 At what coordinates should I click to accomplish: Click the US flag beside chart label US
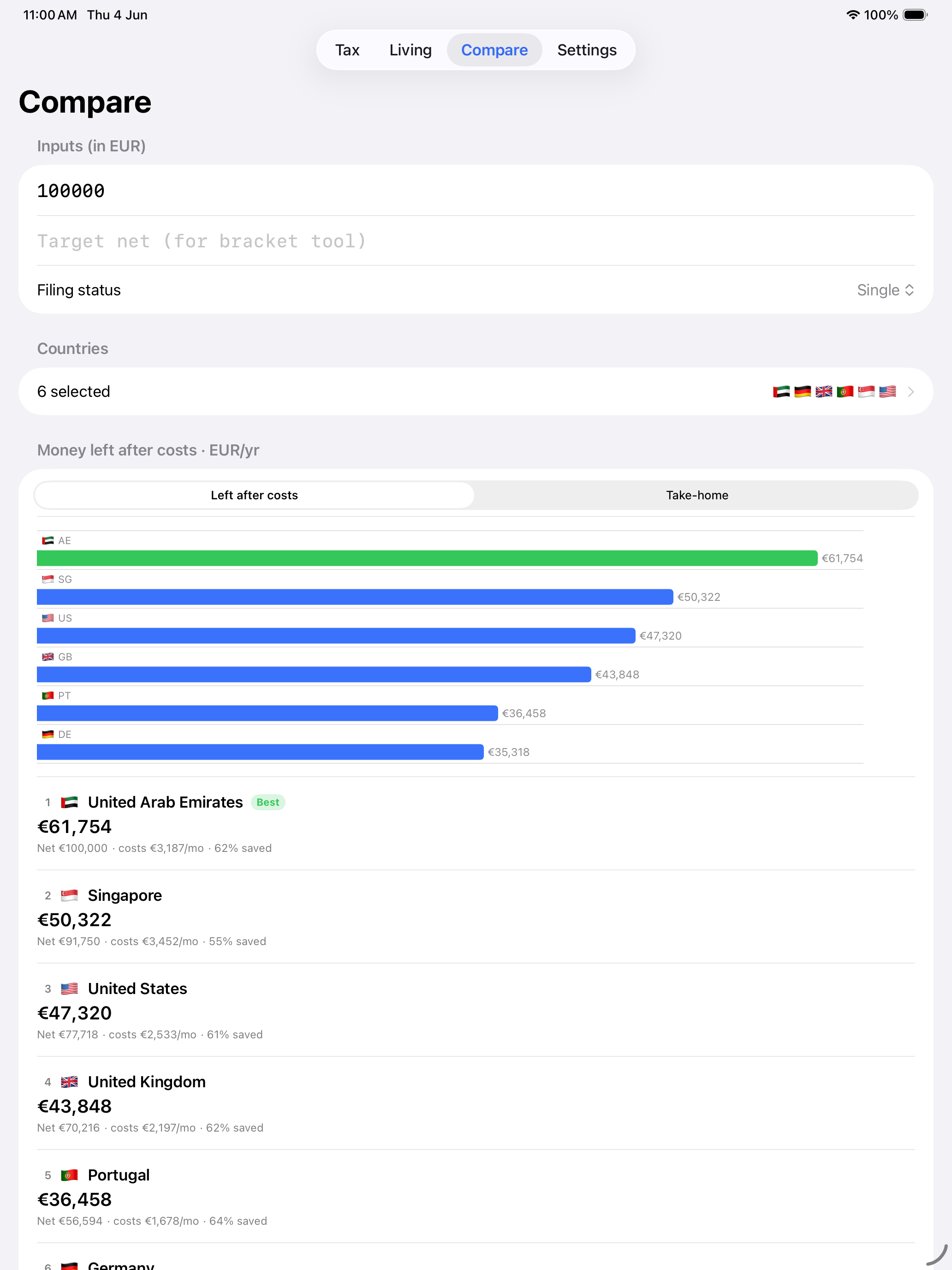(48, 618)
